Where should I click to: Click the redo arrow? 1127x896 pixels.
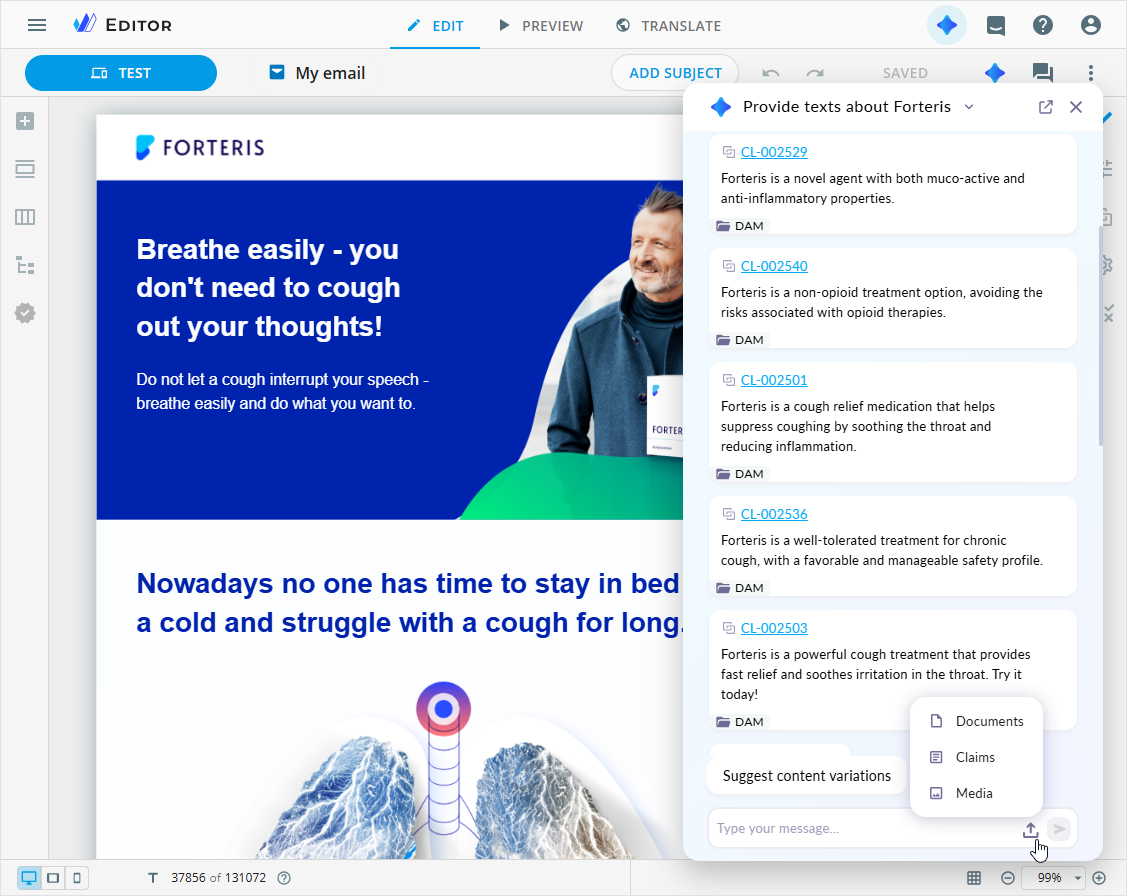(815, 73)
